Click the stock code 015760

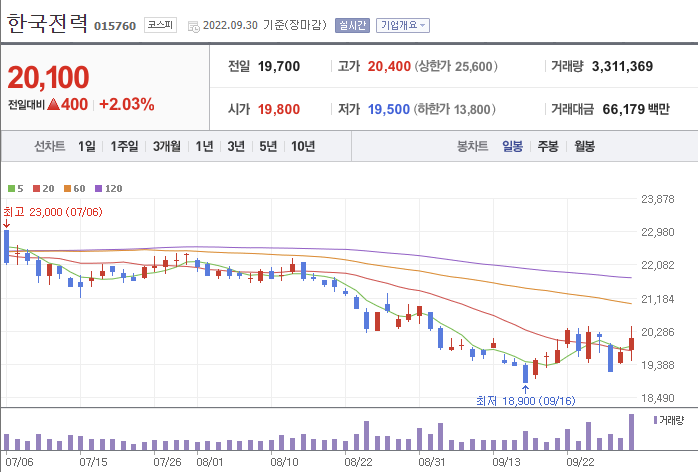click(115, 26)
